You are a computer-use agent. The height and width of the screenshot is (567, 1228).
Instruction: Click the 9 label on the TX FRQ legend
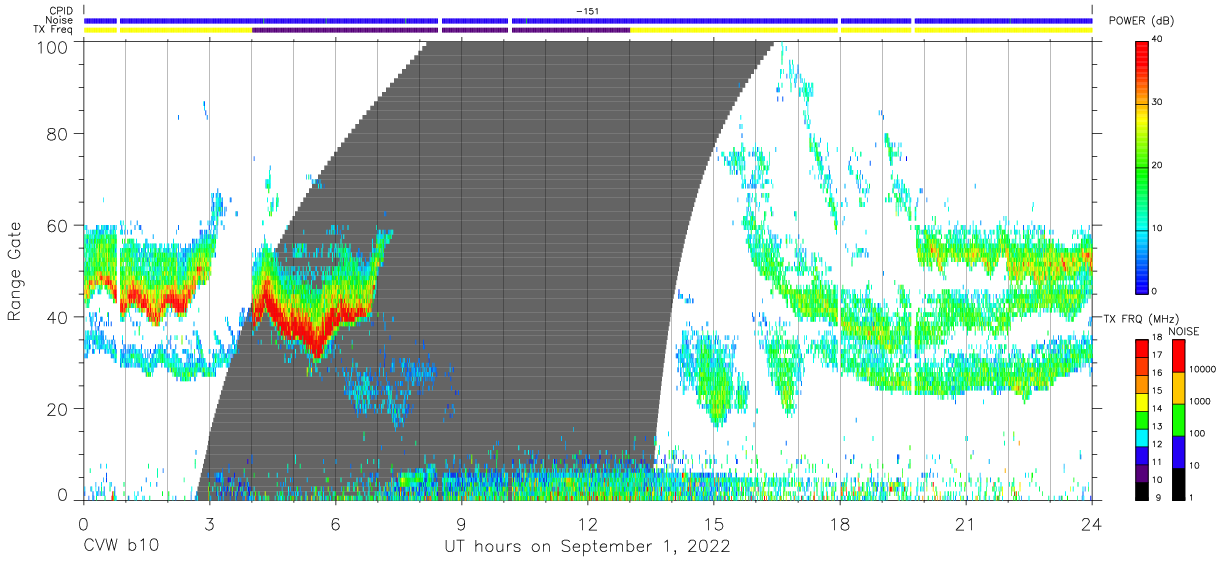(1159, 497)
